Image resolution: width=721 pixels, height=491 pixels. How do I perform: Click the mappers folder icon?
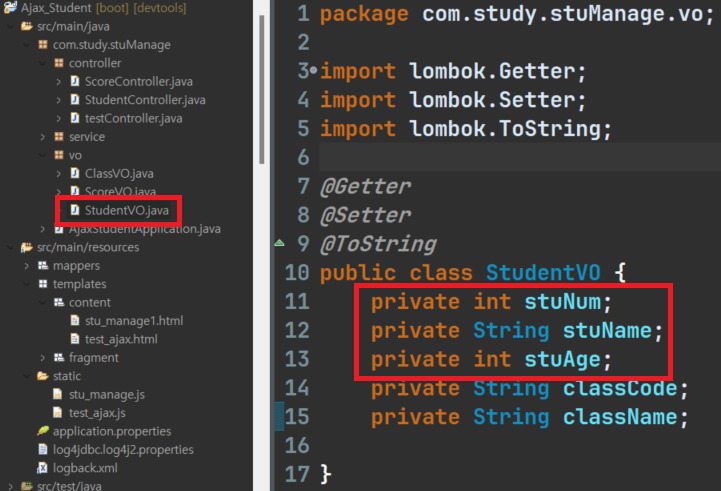[x=43, y=266]
